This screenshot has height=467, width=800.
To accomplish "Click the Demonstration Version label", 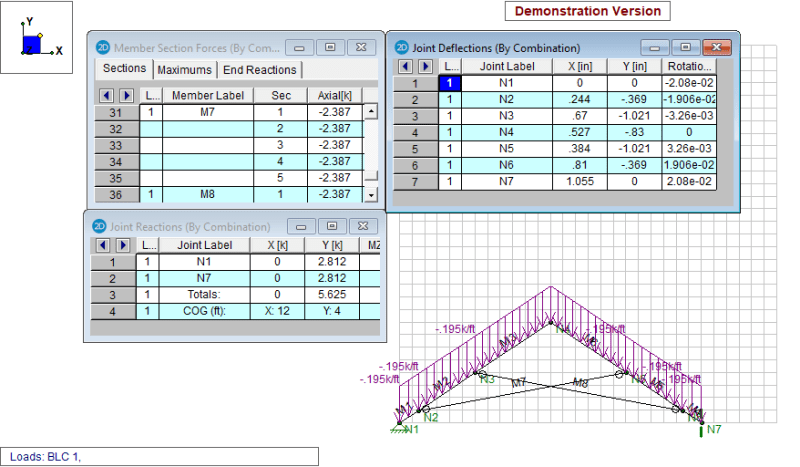I will (x=587, y=11).
